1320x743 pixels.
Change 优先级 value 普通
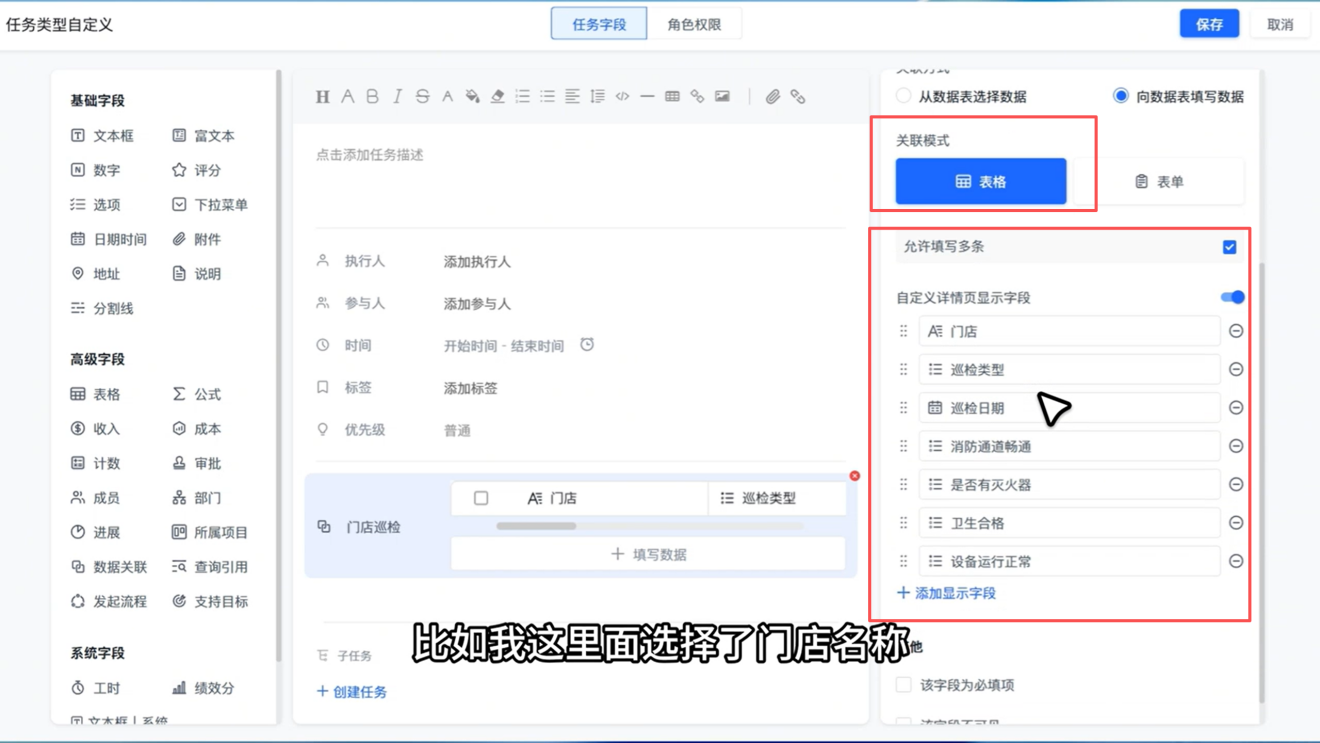(457, 431)
